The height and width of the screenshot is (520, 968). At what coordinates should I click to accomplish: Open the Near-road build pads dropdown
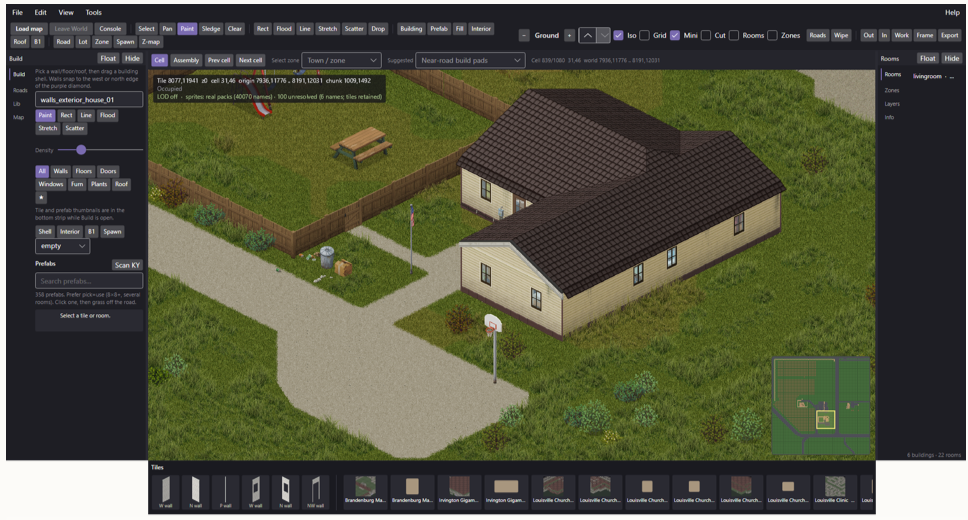pyautogui.click(x=470, y=60)
